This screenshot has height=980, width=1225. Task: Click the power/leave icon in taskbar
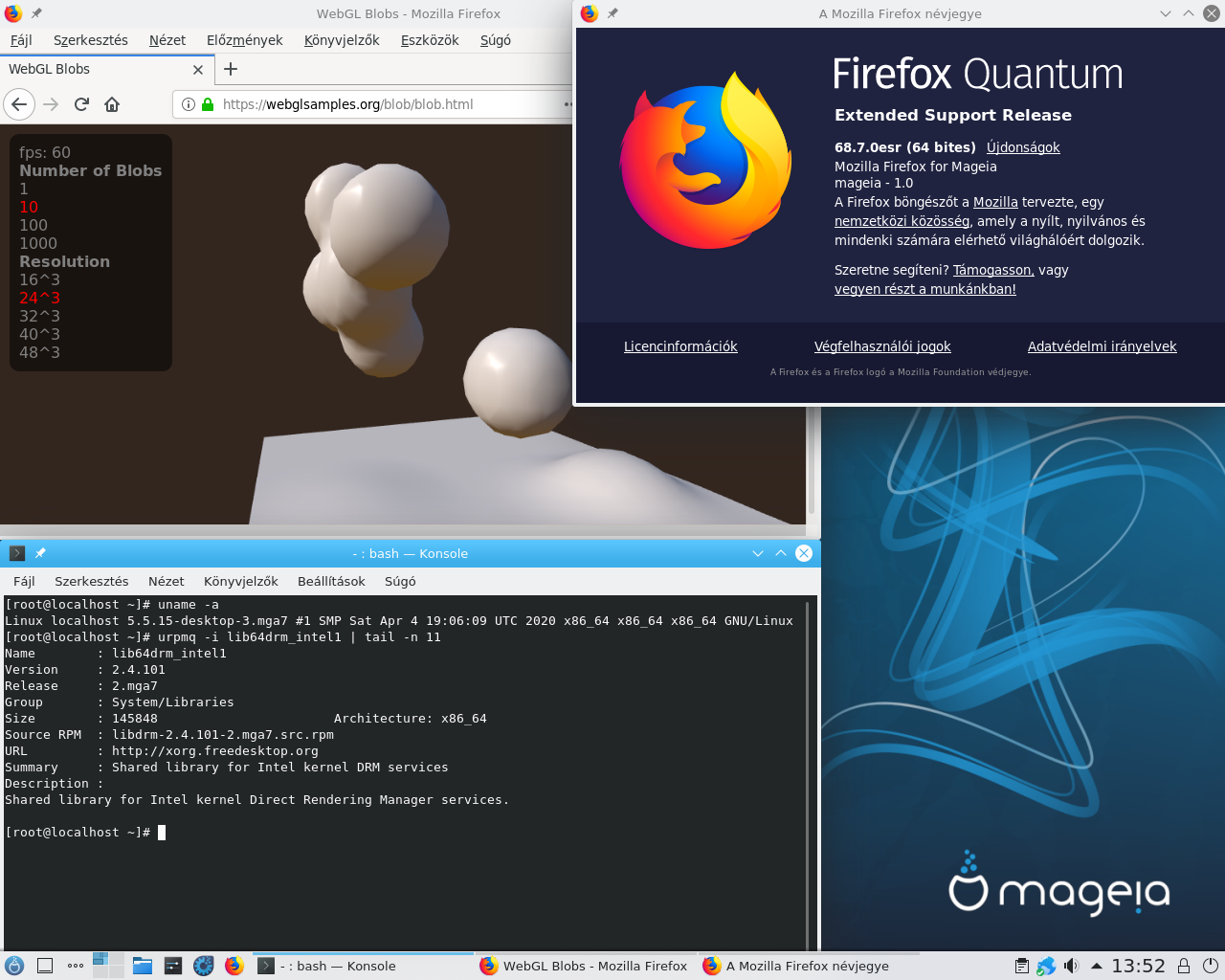pos(1211,966)
